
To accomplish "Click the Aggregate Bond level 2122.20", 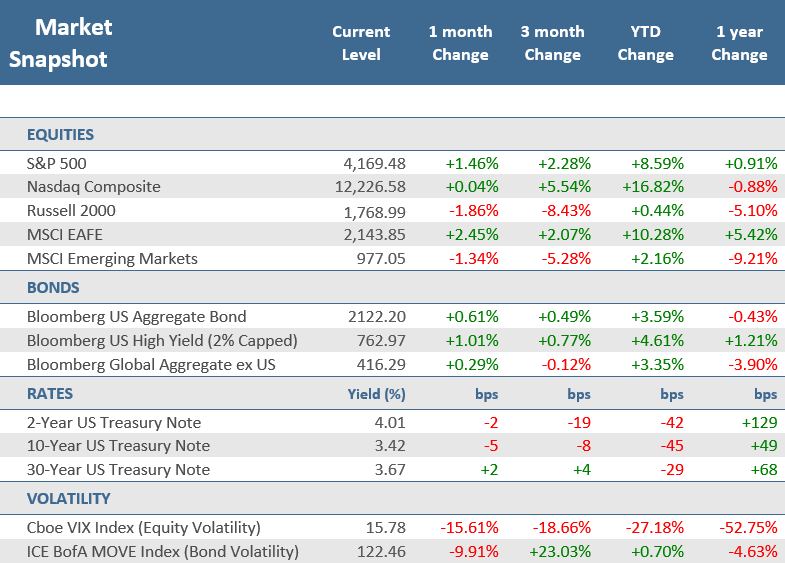I will click(377, 317).
